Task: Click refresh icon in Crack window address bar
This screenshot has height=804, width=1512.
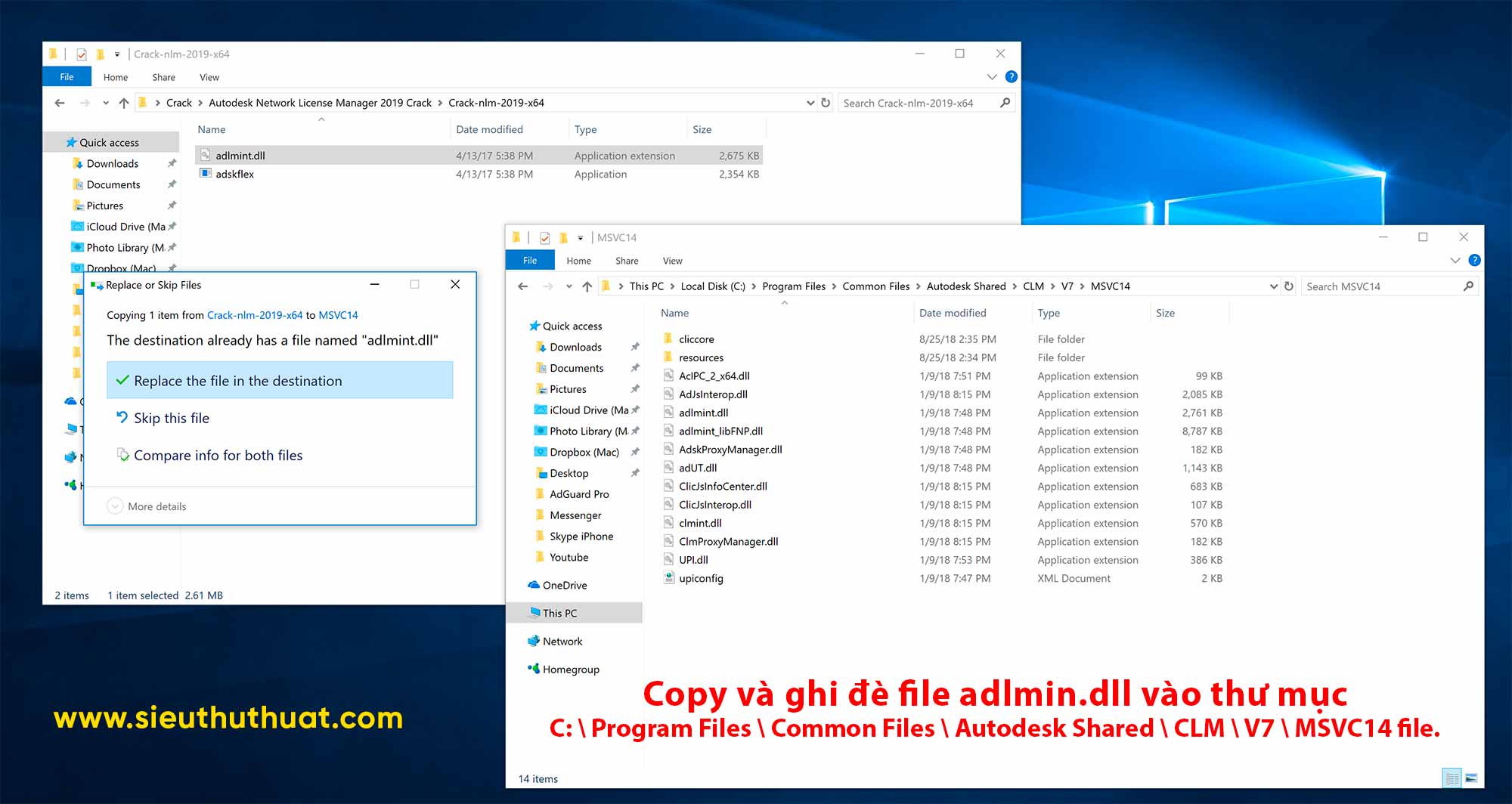Action: [x=826, y=103]
